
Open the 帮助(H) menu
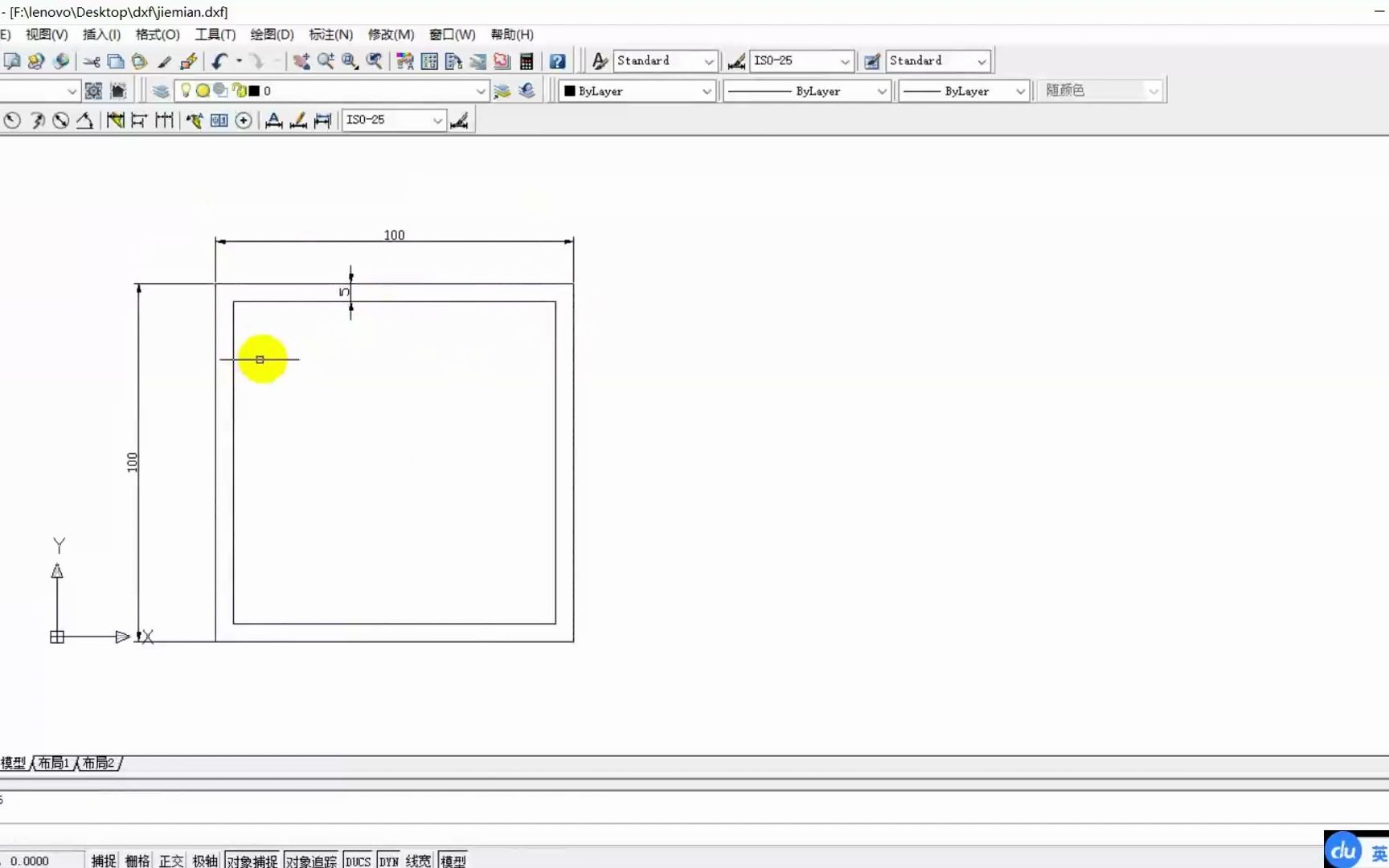pyautogui.click(x=512, y=35)
